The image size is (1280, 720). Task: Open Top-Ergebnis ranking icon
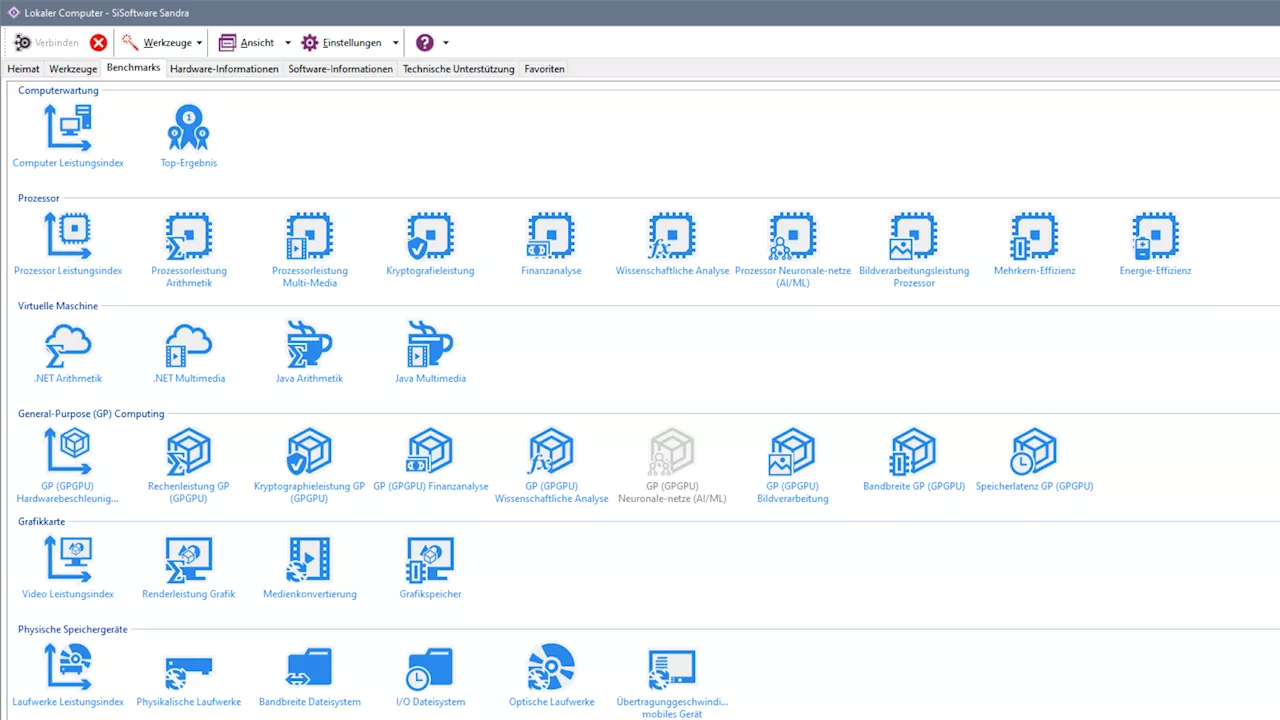tap(189, 136)
